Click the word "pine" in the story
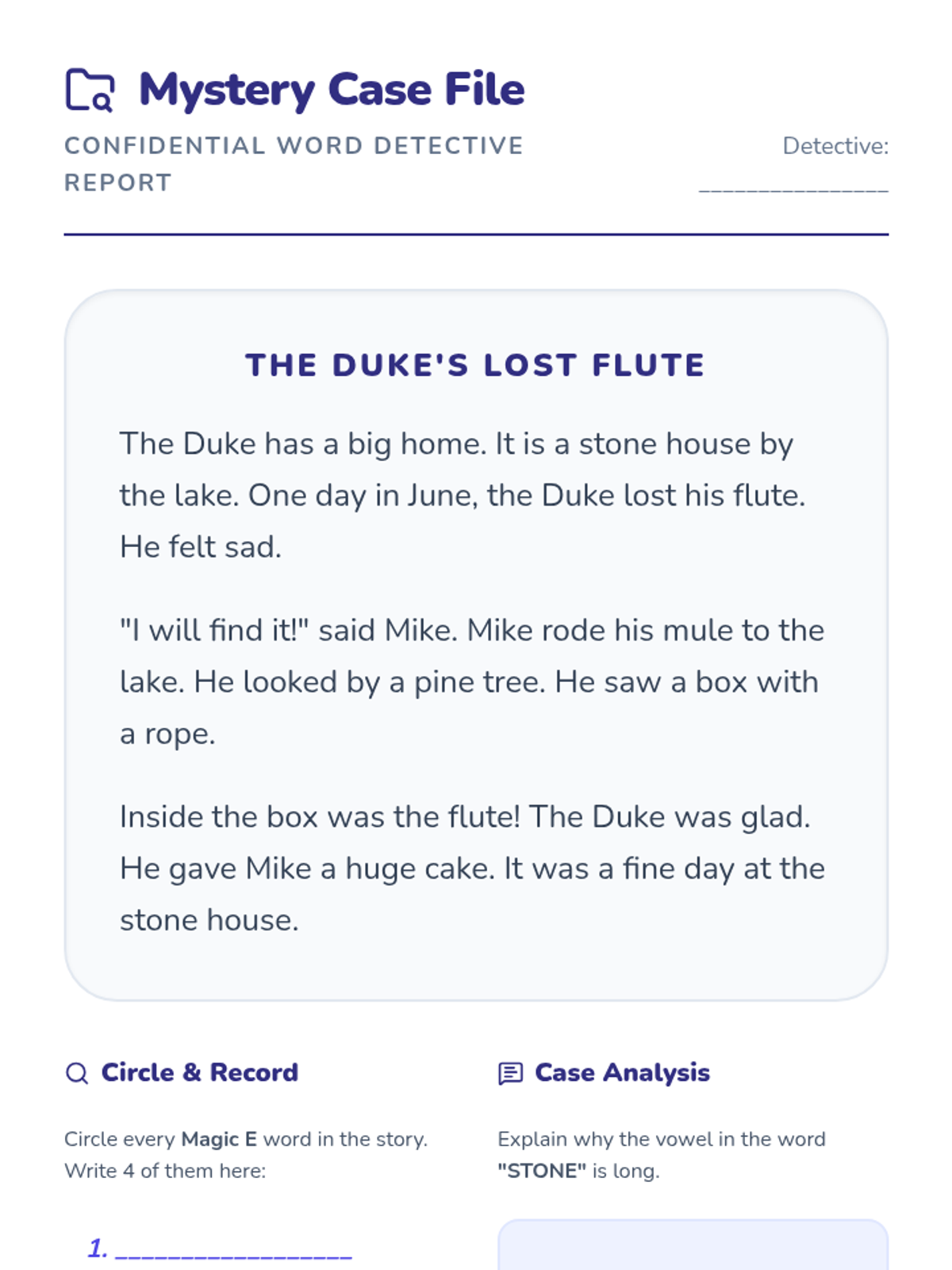 (x=440, y=683)
